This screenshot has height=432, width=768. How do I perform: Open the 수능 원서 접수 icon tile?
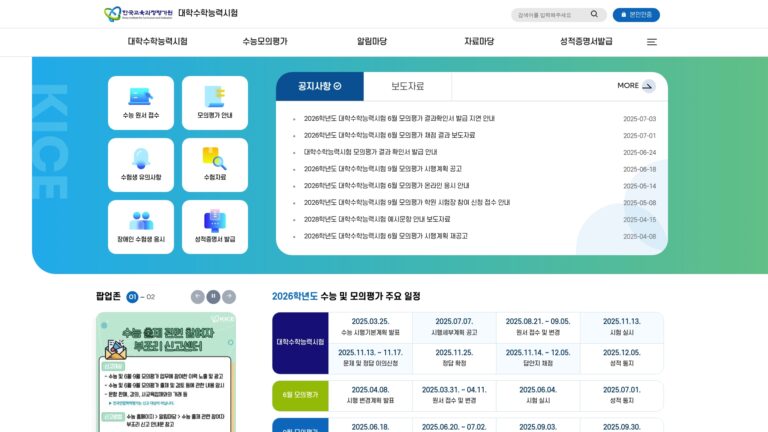point(141,103)
